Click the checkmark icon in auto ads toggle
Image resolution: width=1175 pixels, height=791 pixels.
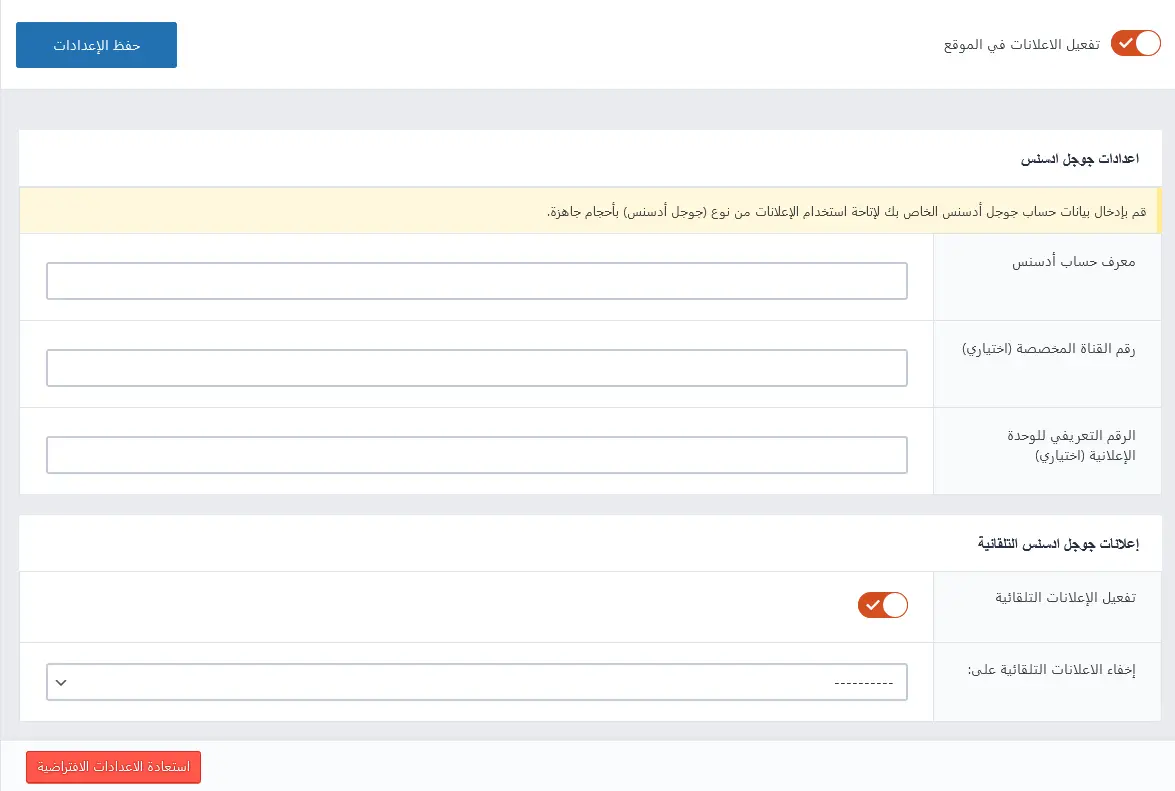(872, 605)
